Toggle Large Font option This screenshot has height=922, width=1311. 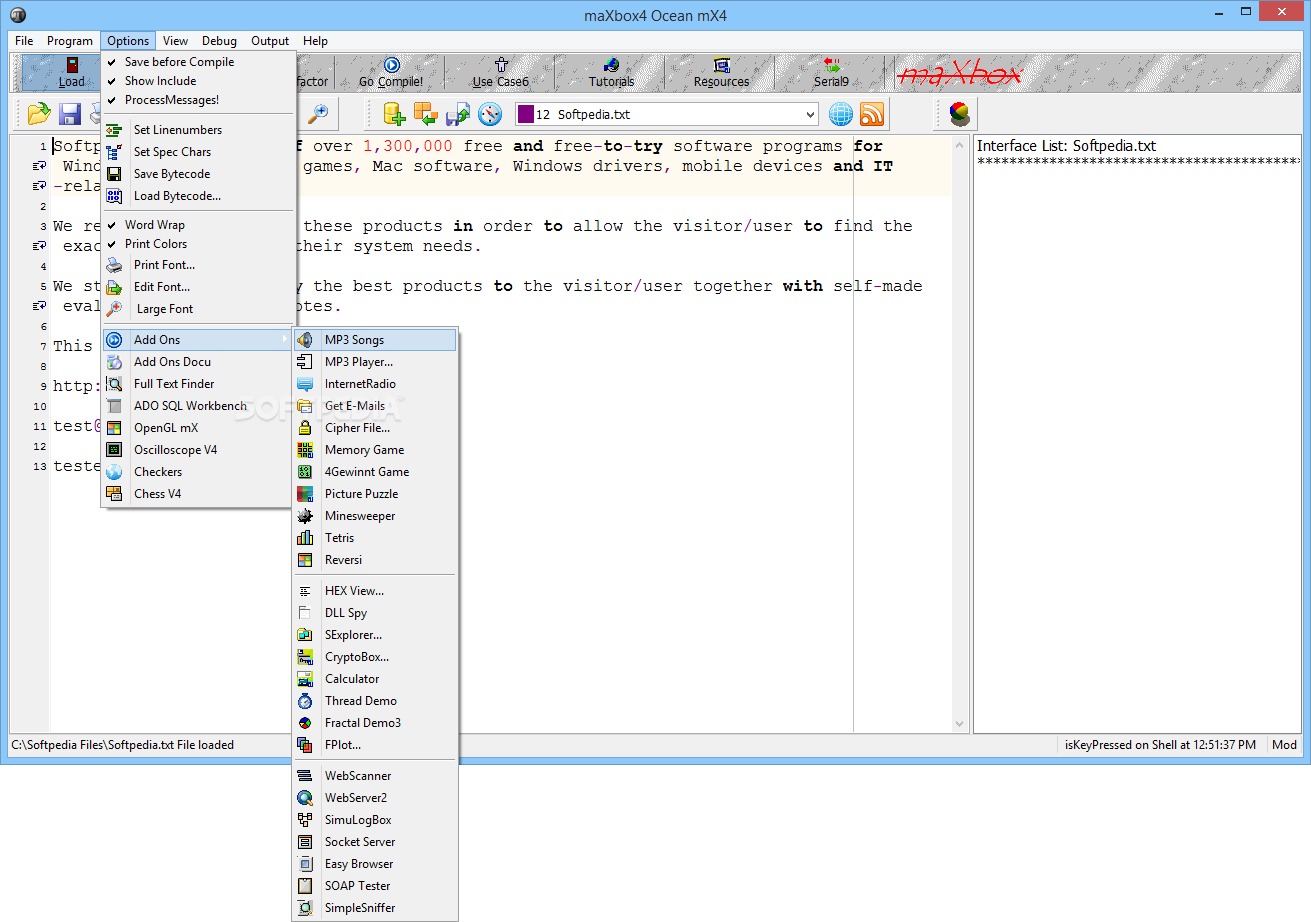[198, 309]
